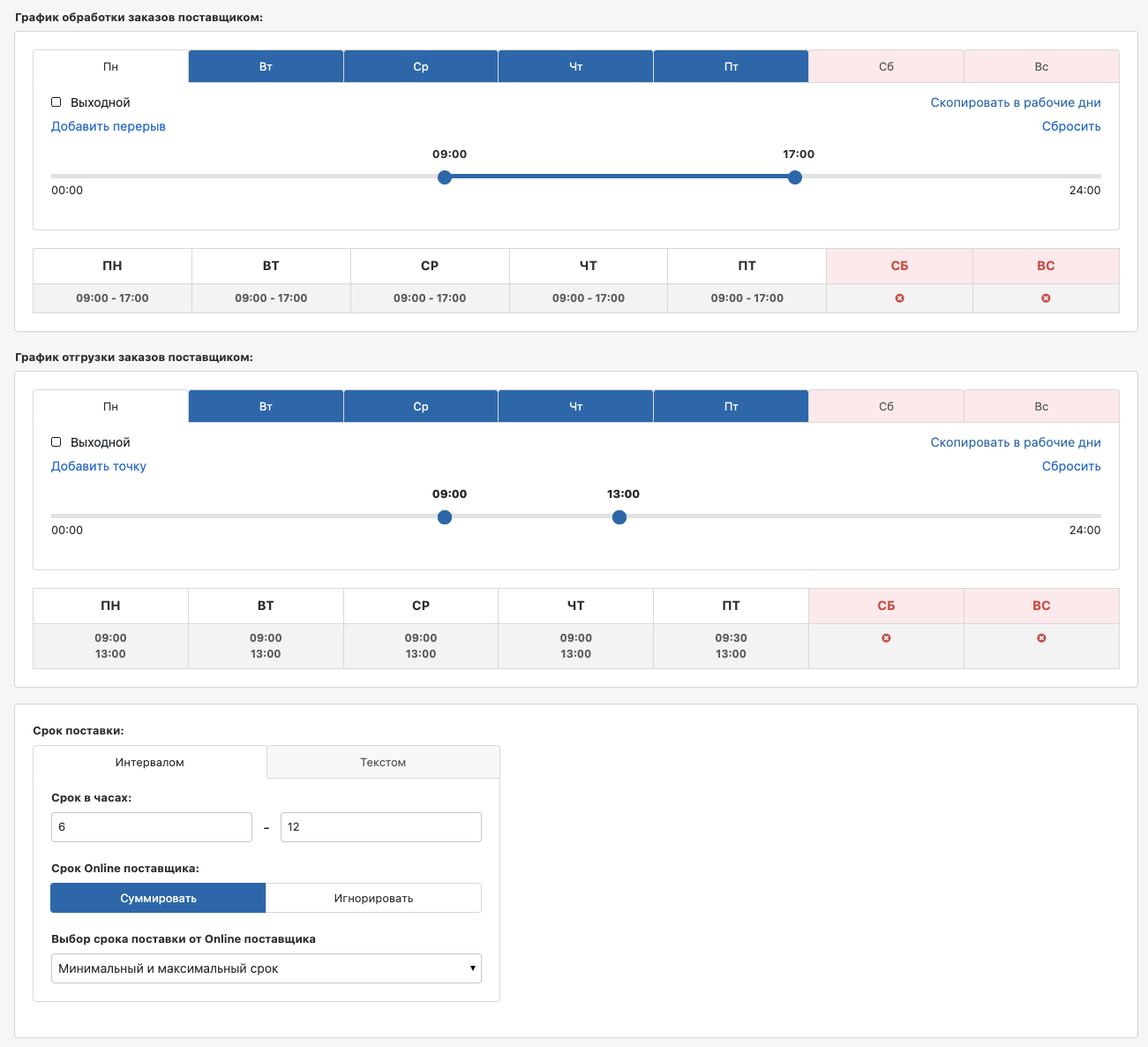1148x1047 pixels.
Task: Click Сбросить link in shipping schedule
Action: coord(1071,466)
